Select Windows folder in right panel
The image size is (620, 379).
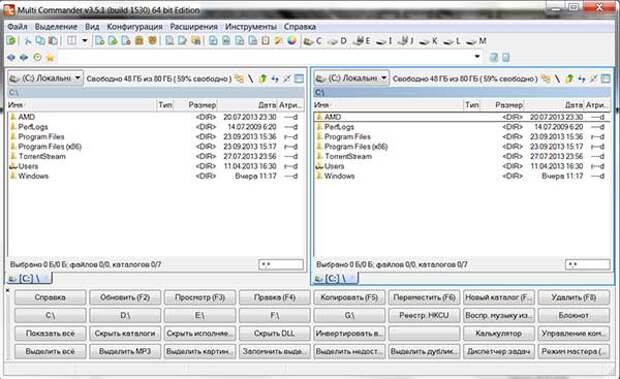[462, 176]
